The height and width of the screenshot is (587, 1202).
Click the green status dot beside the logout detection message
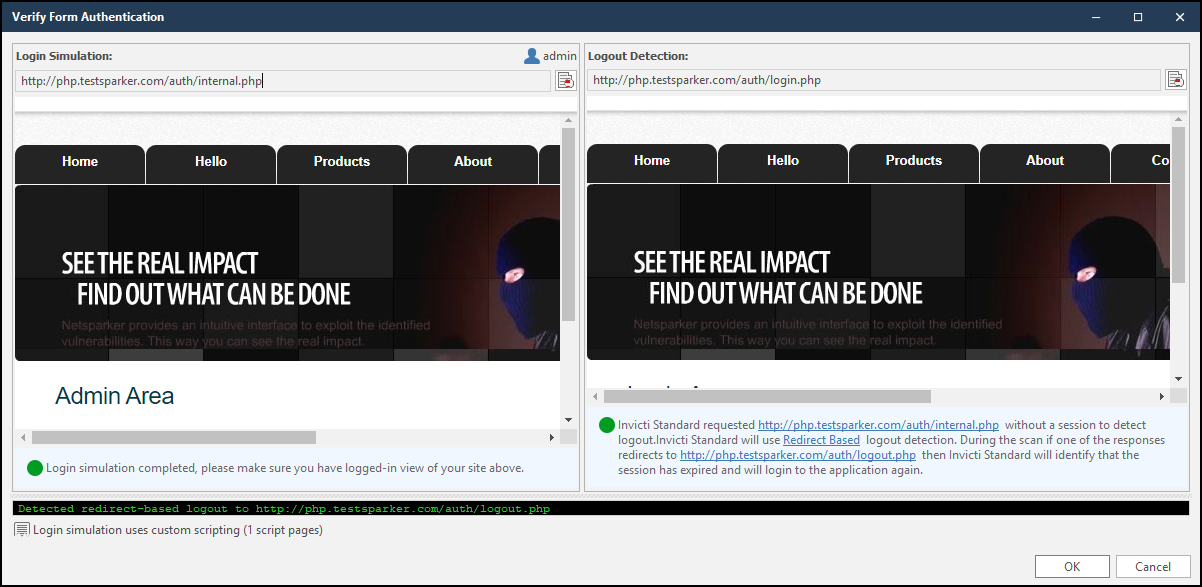pyautogui.click(x=606, y=424)
